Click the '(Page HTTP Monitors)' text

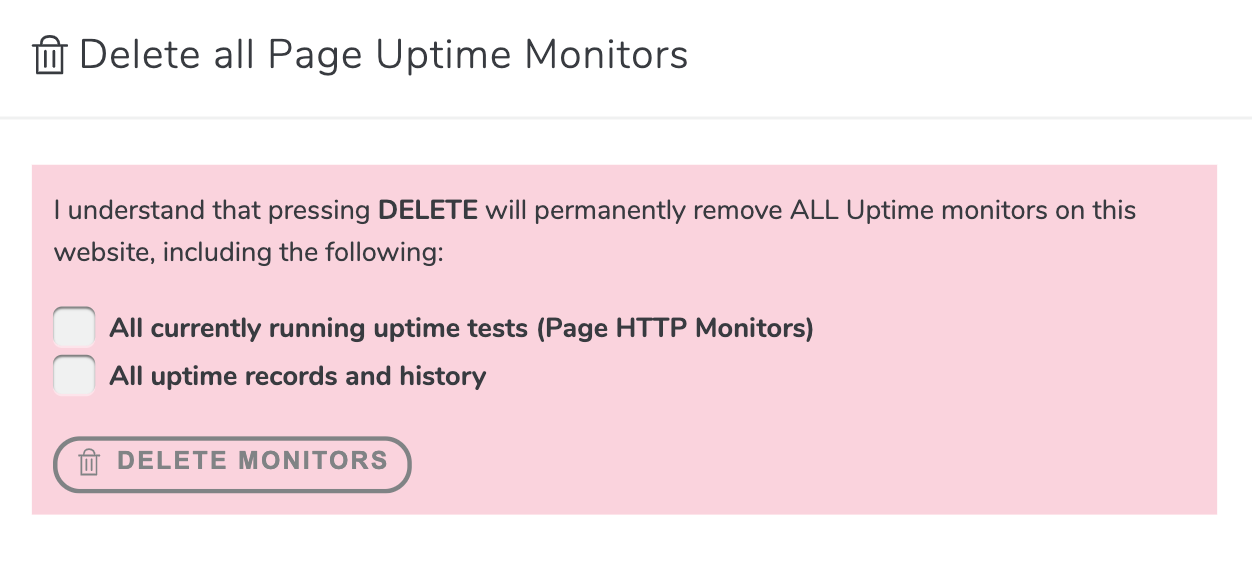tap(675, 328)
